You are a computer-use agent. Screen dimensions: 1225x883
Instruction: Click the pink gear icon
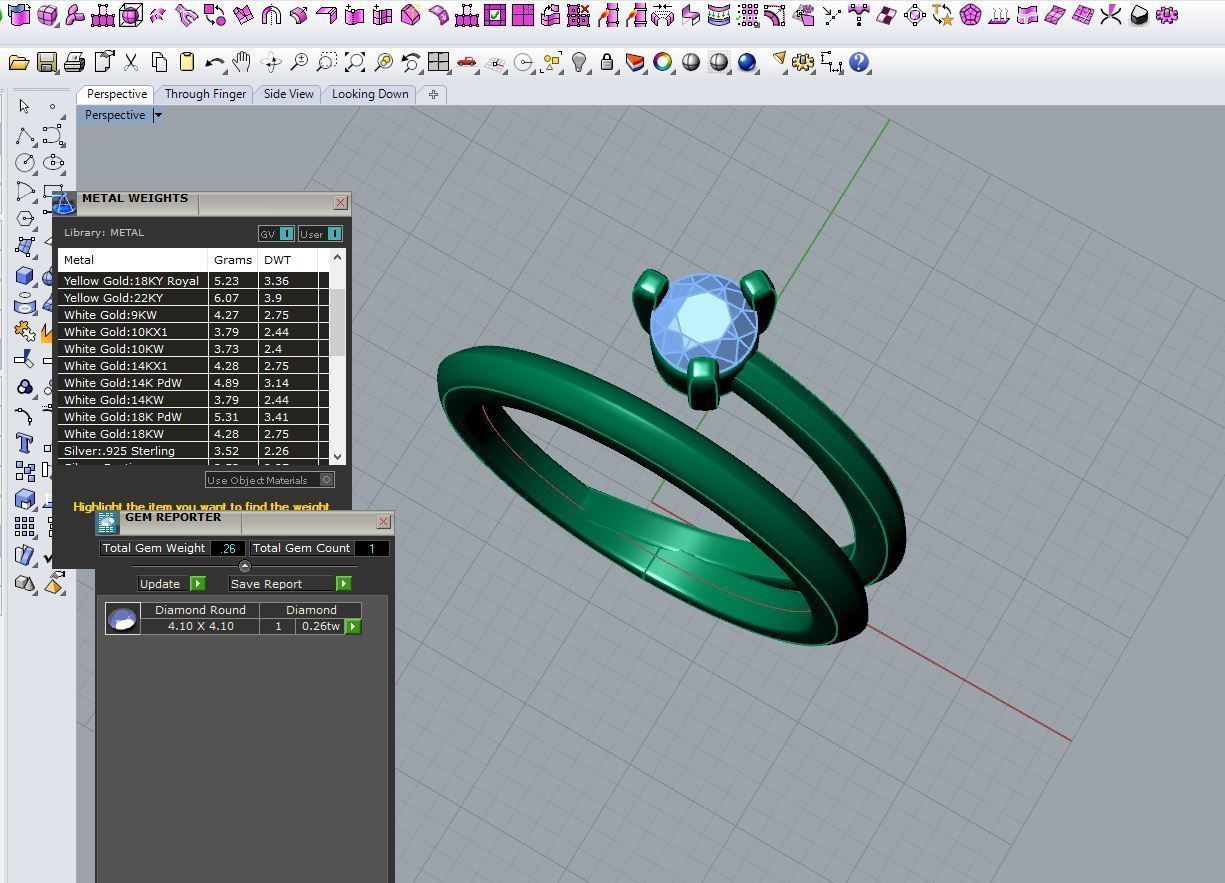pyautogui.click(x=1166, y=15)
